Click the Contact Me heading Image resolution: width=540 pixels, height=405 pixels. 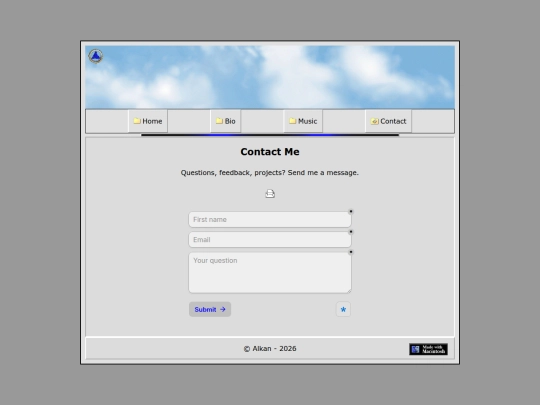(x=270, y=152)
